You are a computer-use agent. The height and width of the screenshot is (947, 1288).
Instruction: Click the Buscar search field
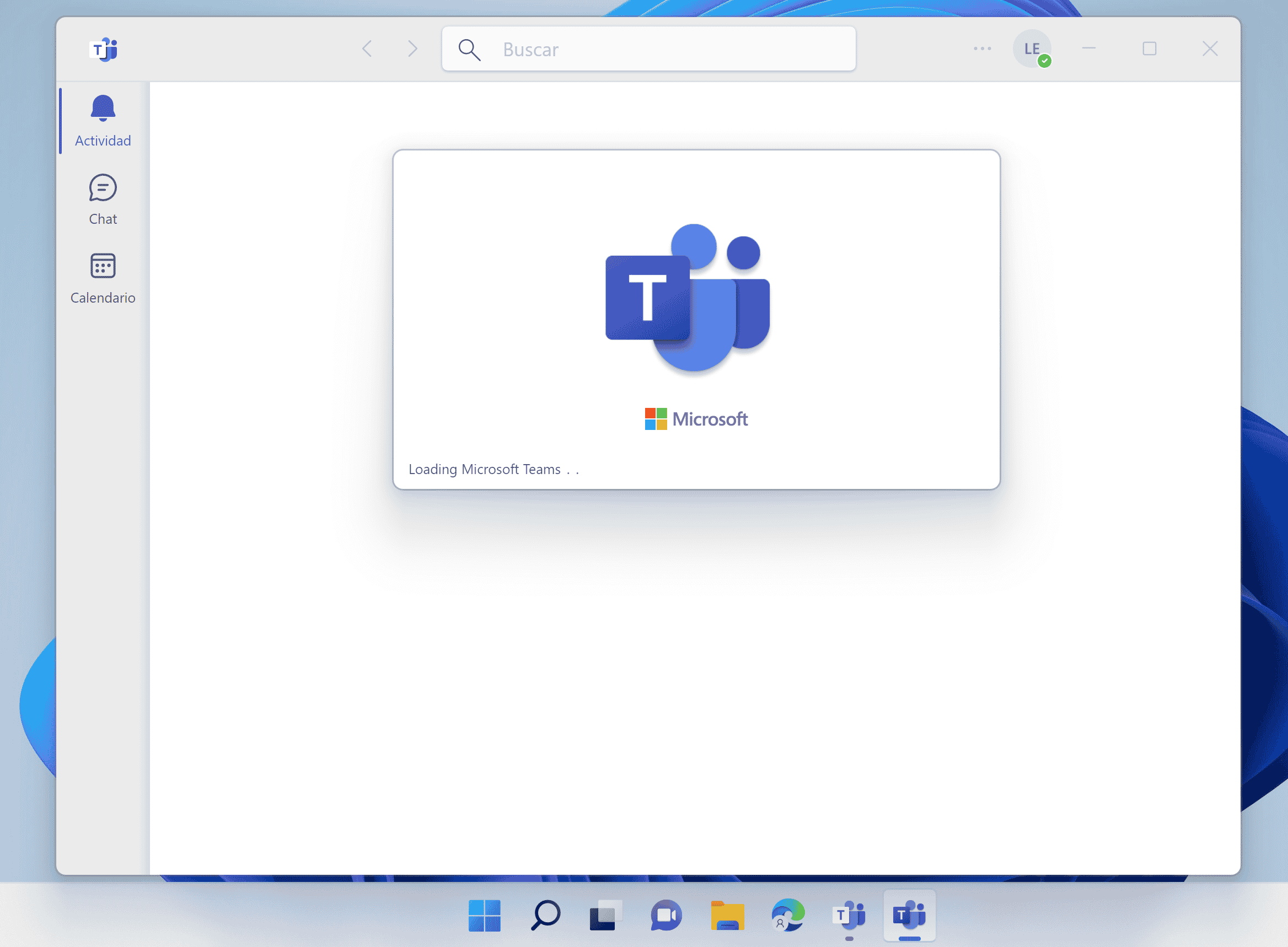click(648, 49)
